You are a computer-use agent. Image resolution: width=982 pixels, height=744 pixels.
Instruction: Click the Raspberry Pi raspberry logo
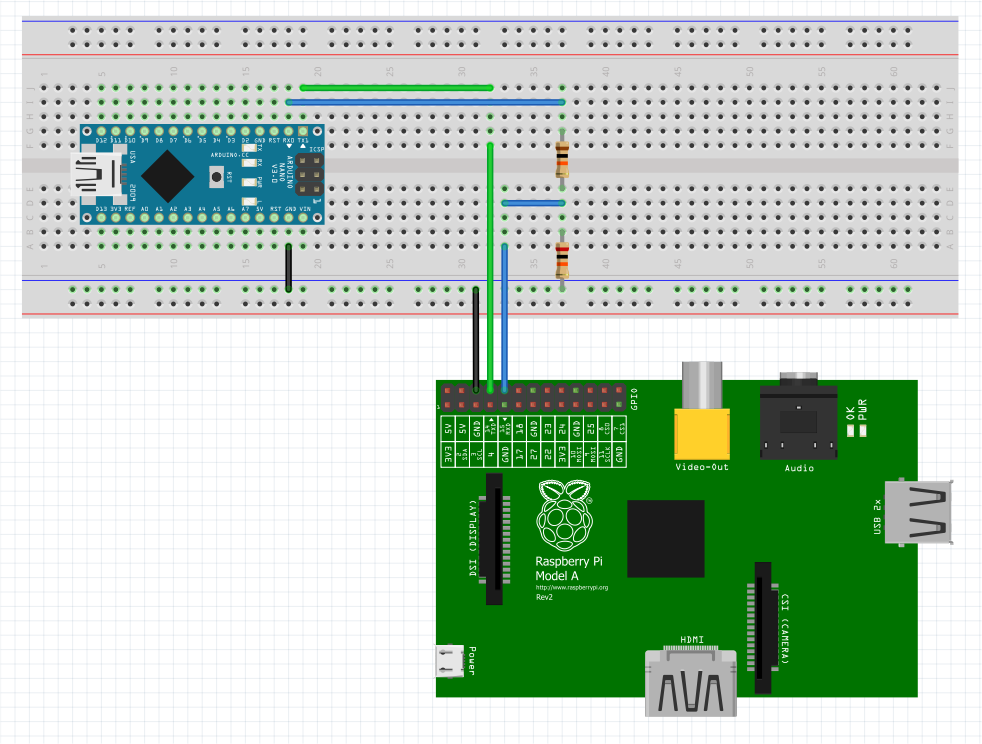click(x=564, y=515)
